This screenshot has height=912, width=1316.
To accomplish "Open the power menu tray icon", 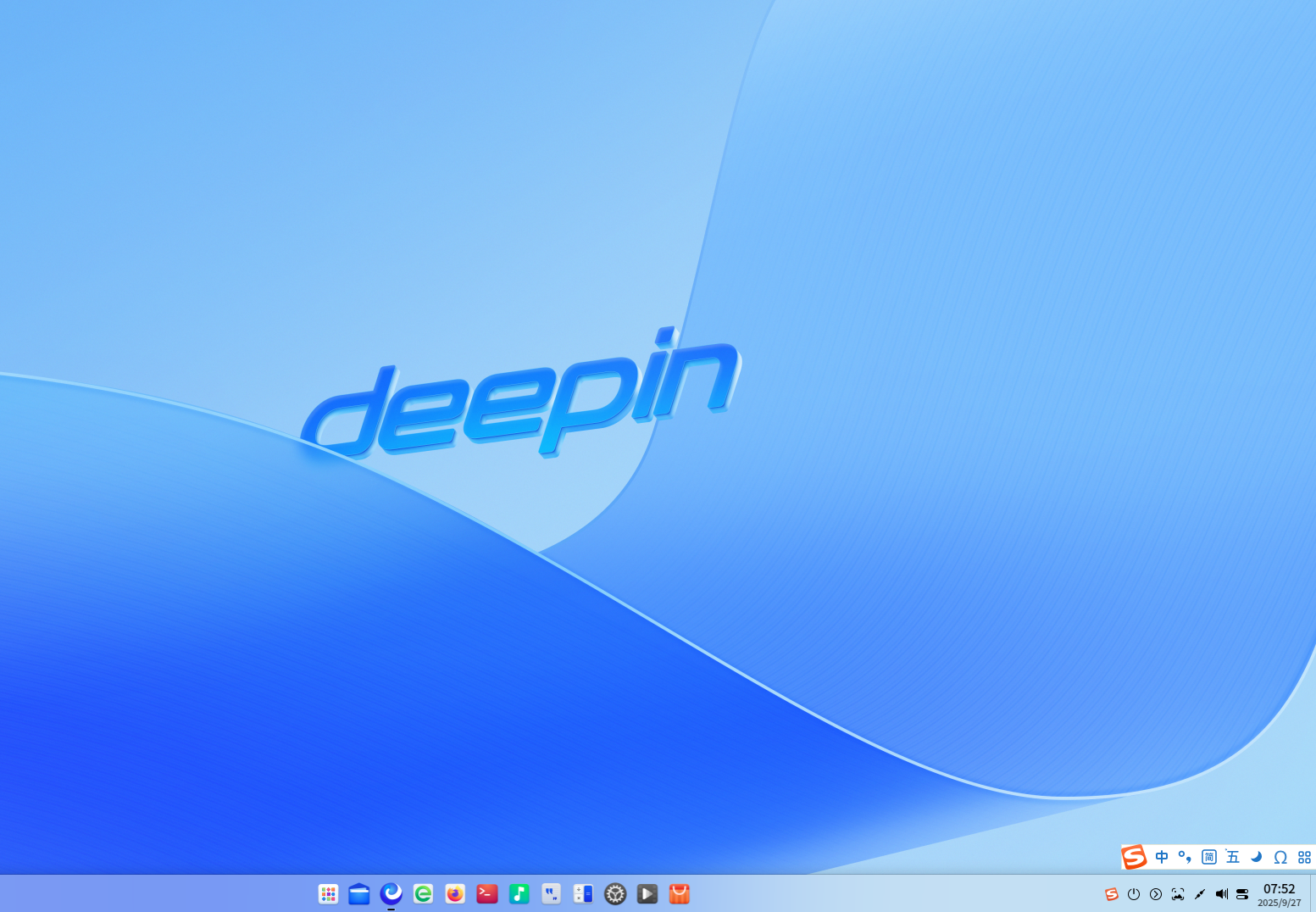I will (1134, 894).
